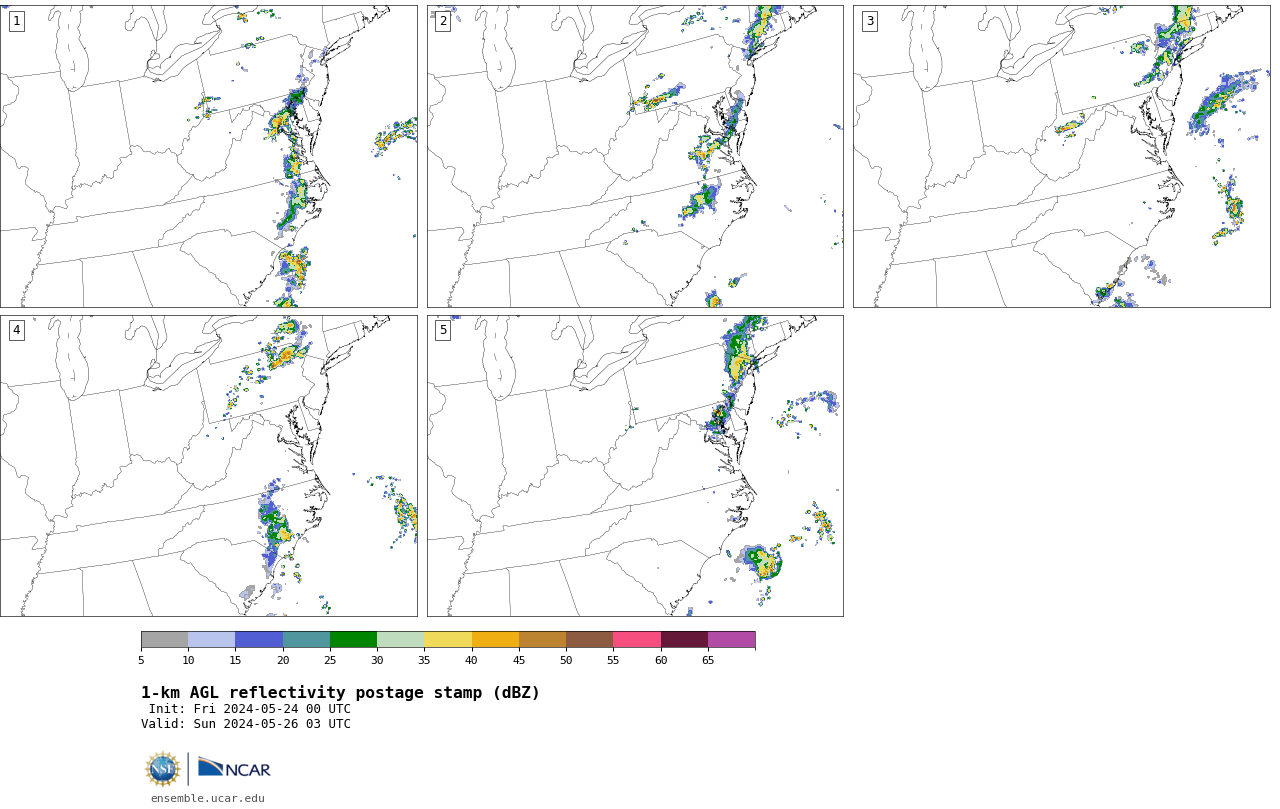1280x809 pixels.
Task: Click the purple 65+ dBZ swatch
Action: tap(731, 640)
